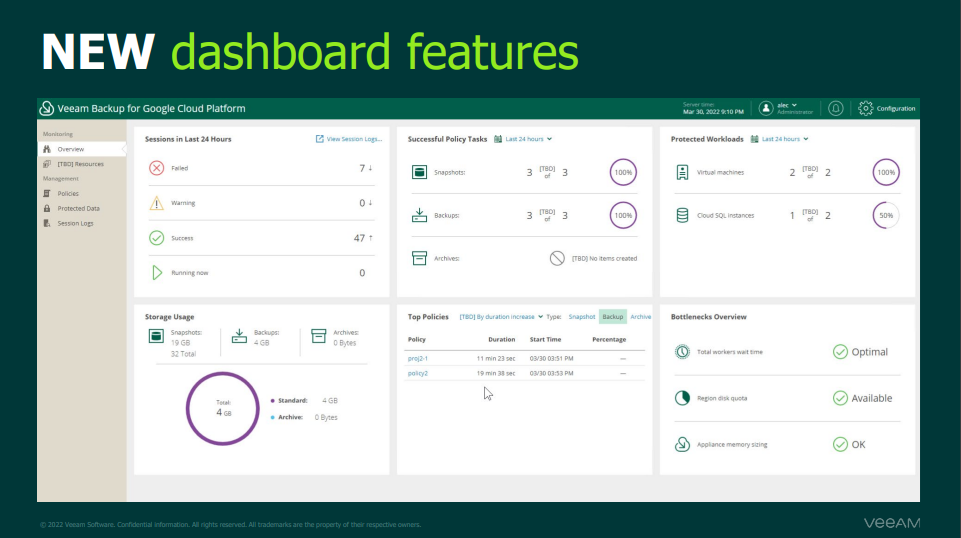Viewport: 961px width, 538px height.
Task: Click the '03/30 03:53 PM' start time
Action: click(x=552, y=373)
